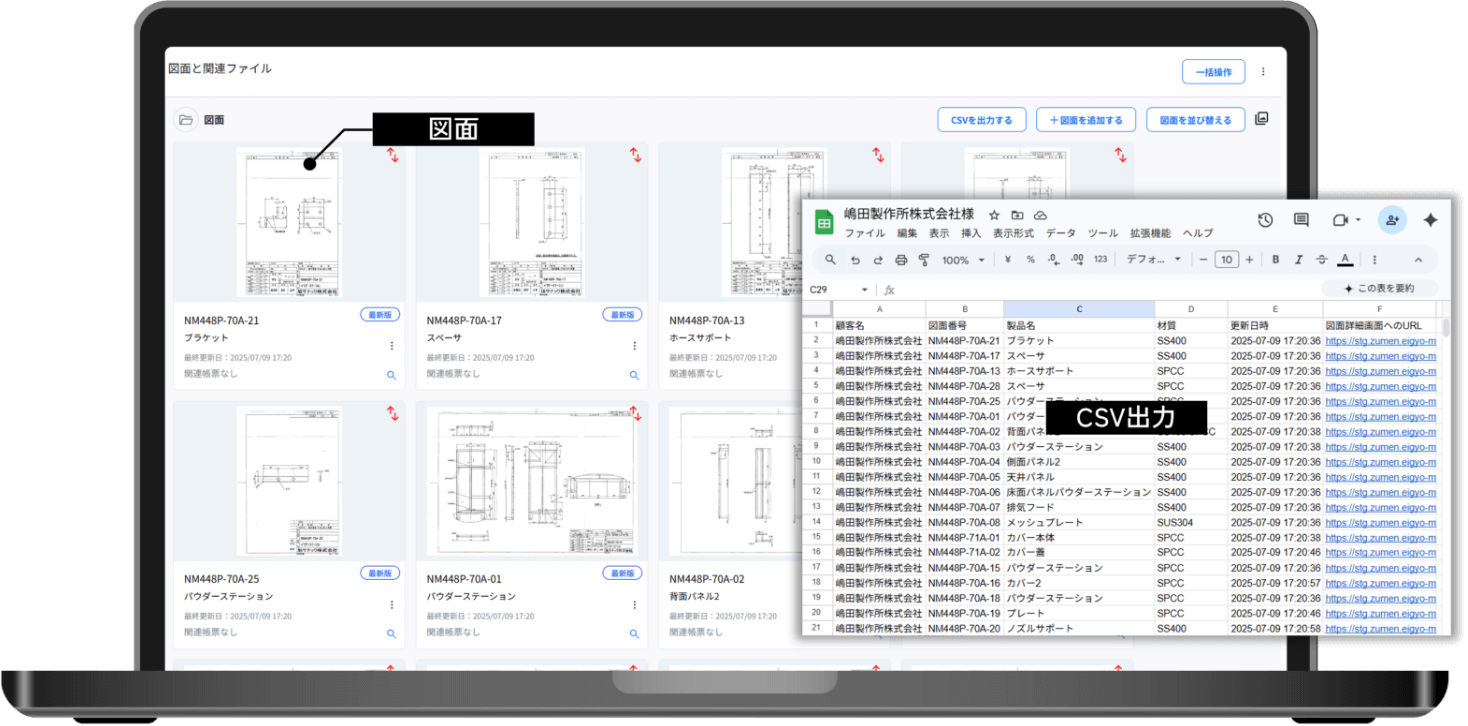Star the 嶋田製作所株式会社様 spreadsheet
1468x726 pixels.
point(994,215)
